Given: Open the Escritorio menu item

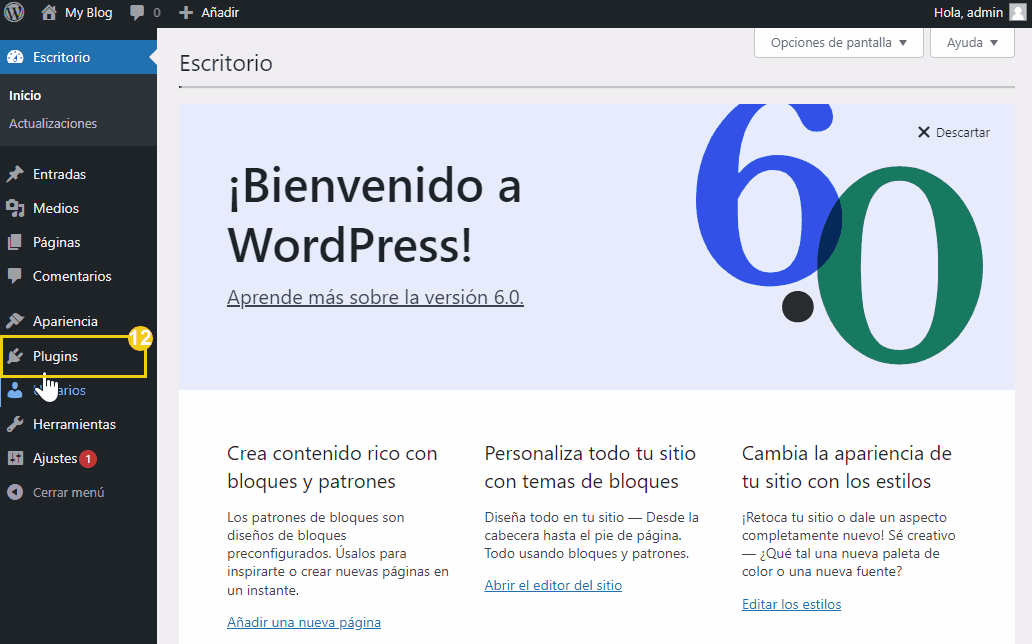Looking at the screenshot, I should (x=78, y=57).
